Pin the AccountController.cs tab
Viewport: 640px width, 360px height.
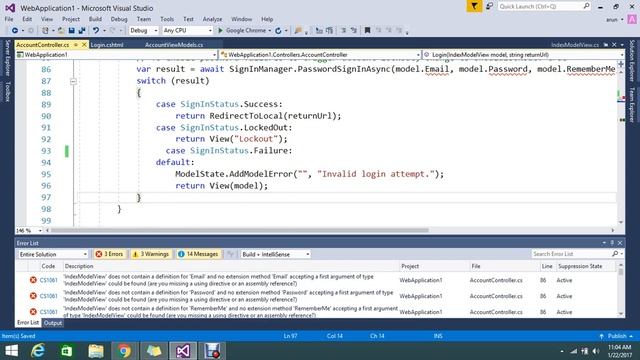76,44
